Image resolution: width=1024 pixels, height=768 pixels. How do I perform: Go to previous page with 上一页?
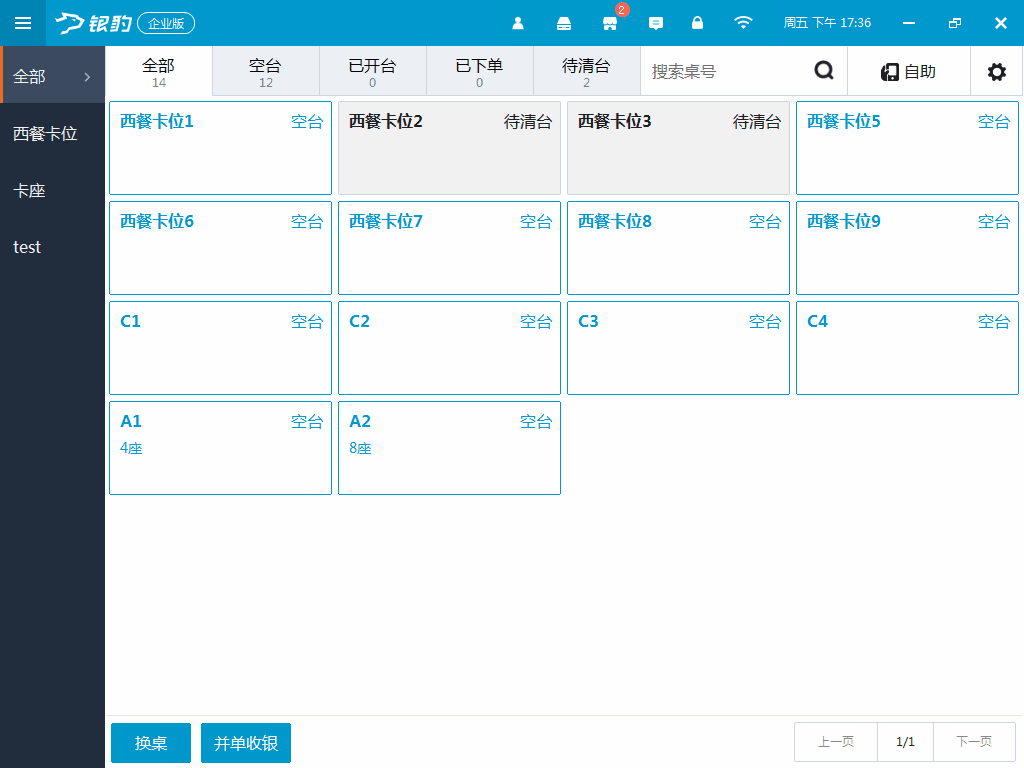(x=836, y=742)
